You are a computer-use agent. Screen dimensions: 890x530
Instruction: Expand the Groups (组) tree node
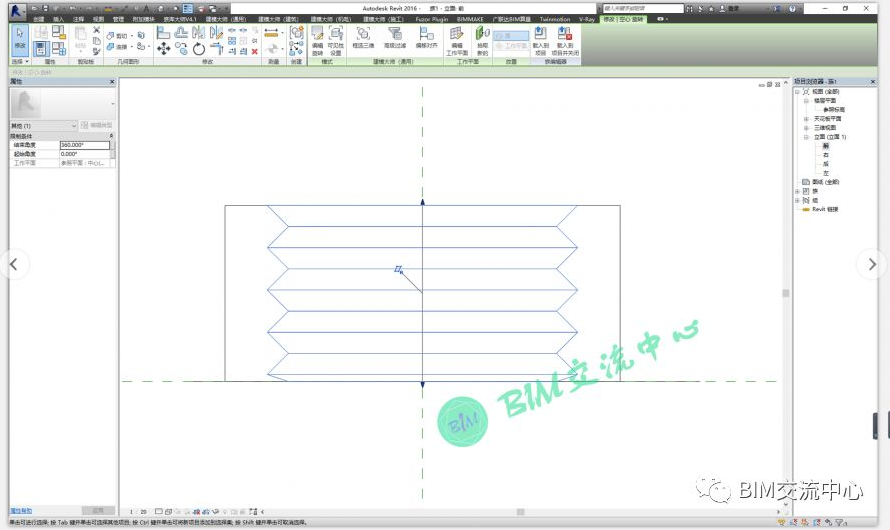(x=797, y=200)
